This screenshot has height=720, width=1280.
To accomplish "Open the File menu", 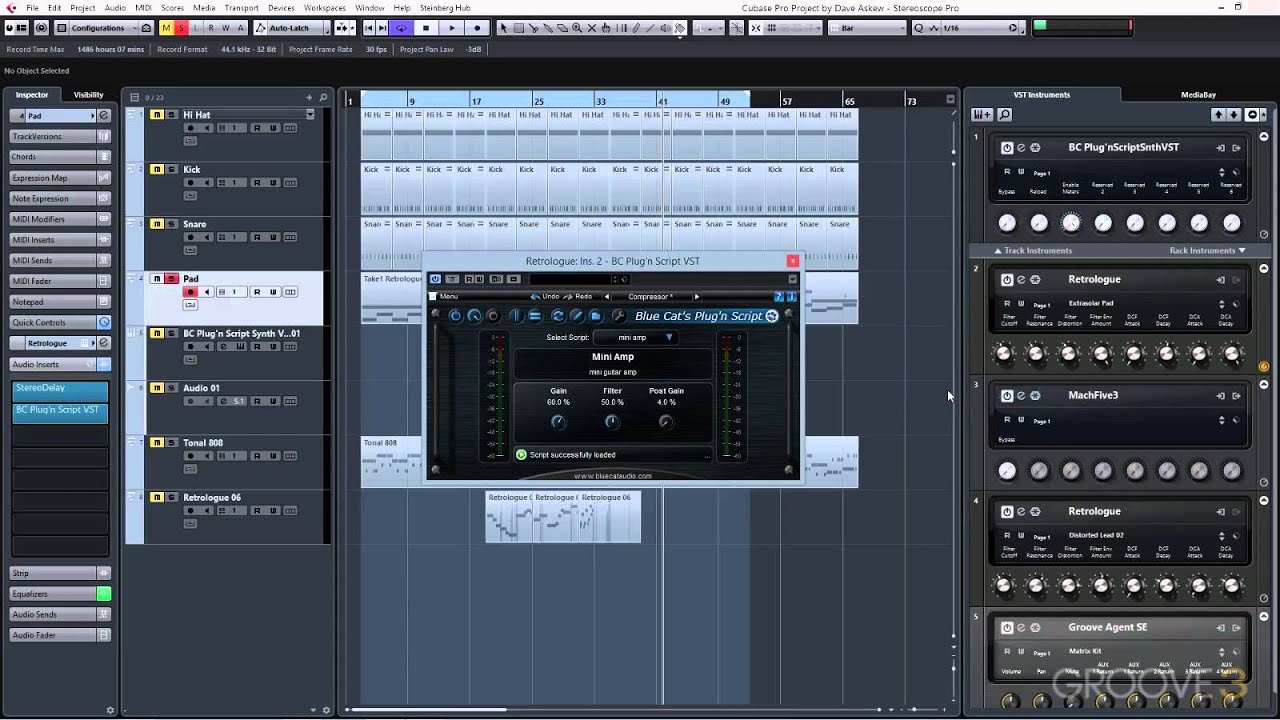I will [32, 8].
